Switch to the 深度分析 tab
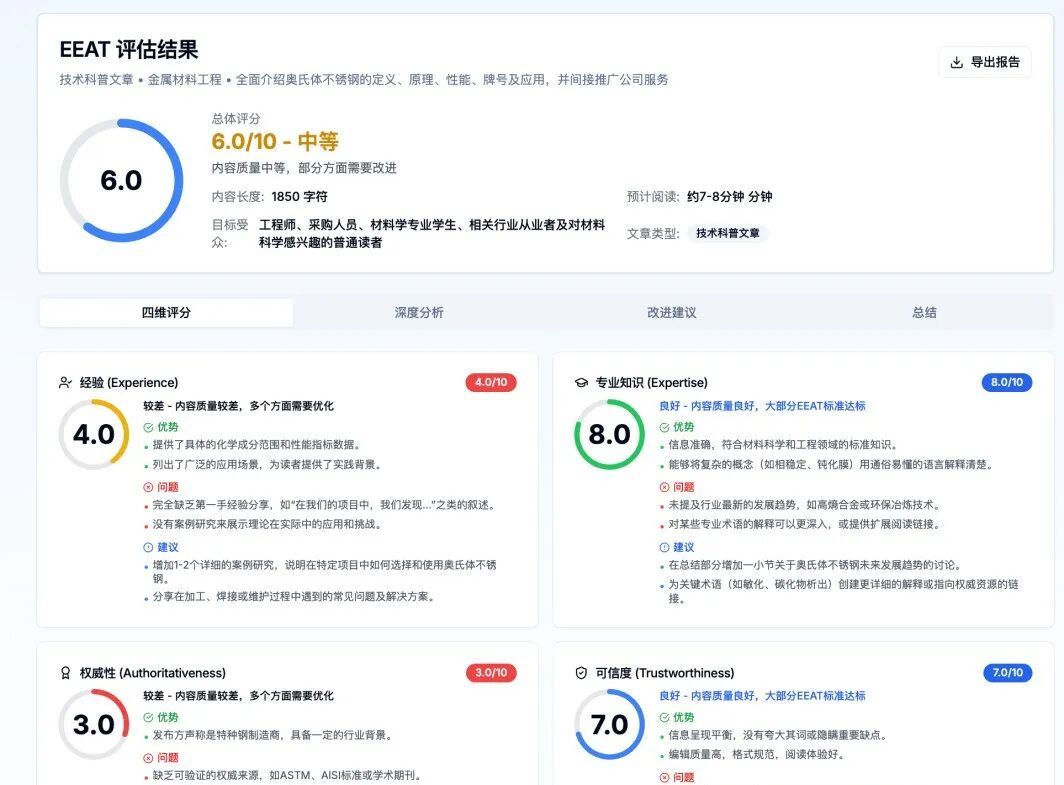The image size is (1064, 785). (419, 312)
